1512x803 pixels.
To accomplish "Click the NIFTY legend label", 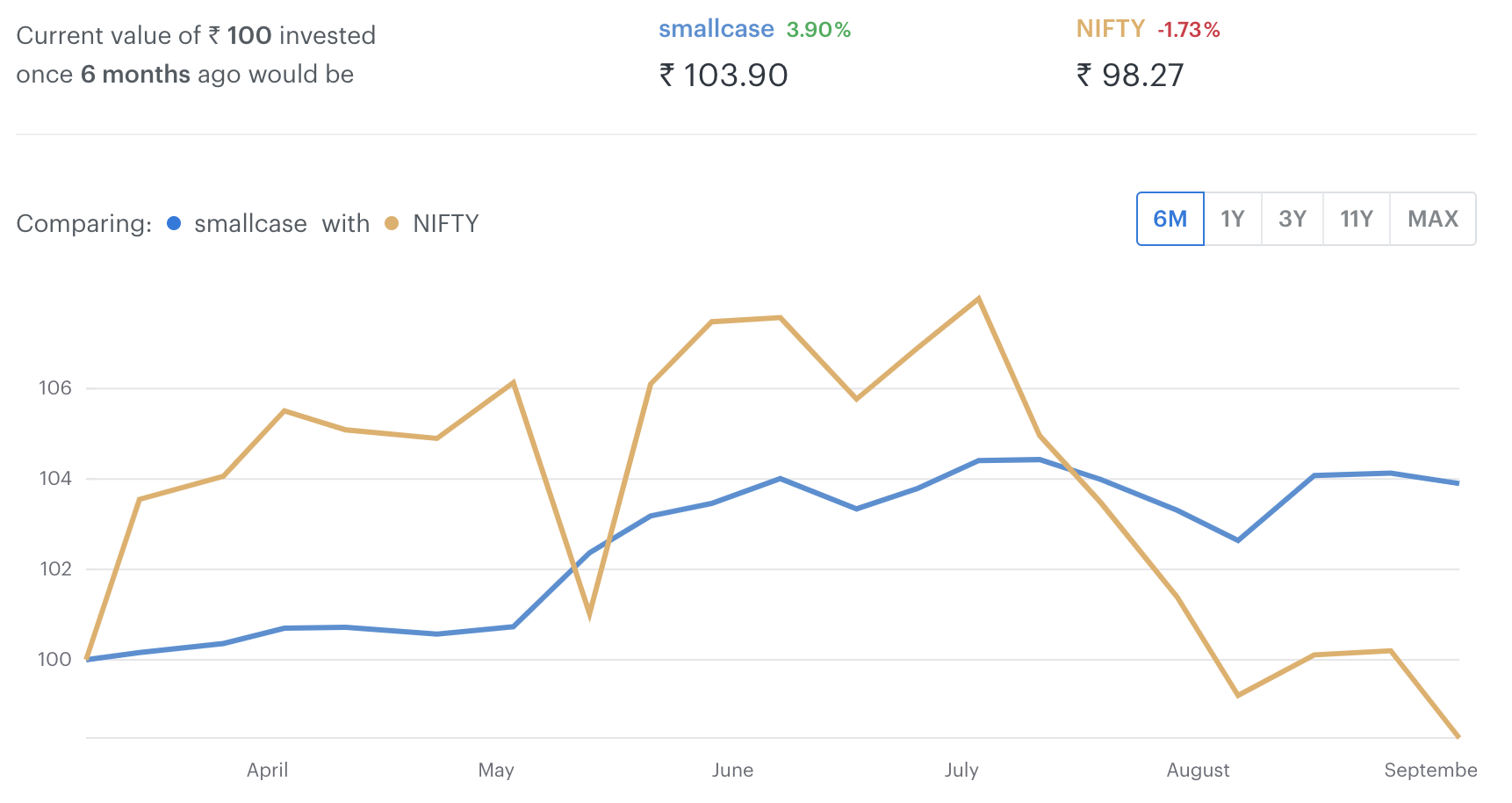I will coord(446,224).
